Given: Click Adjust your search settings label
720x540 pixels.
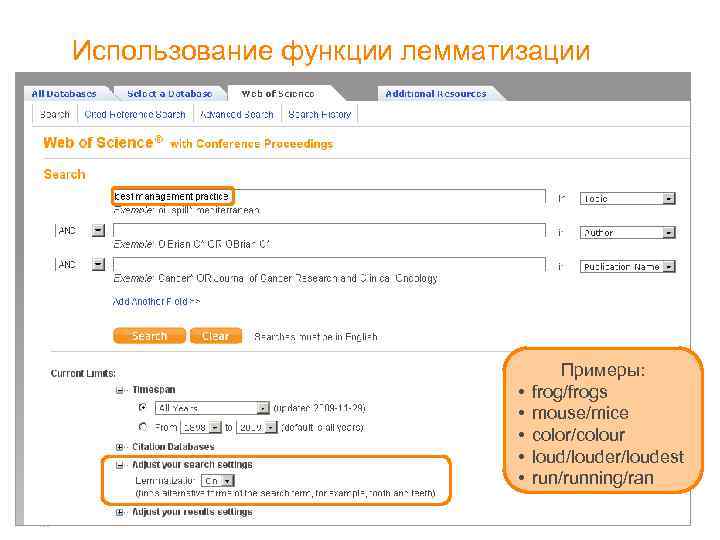Looking at the screenshot, I should tap(192, 465).
